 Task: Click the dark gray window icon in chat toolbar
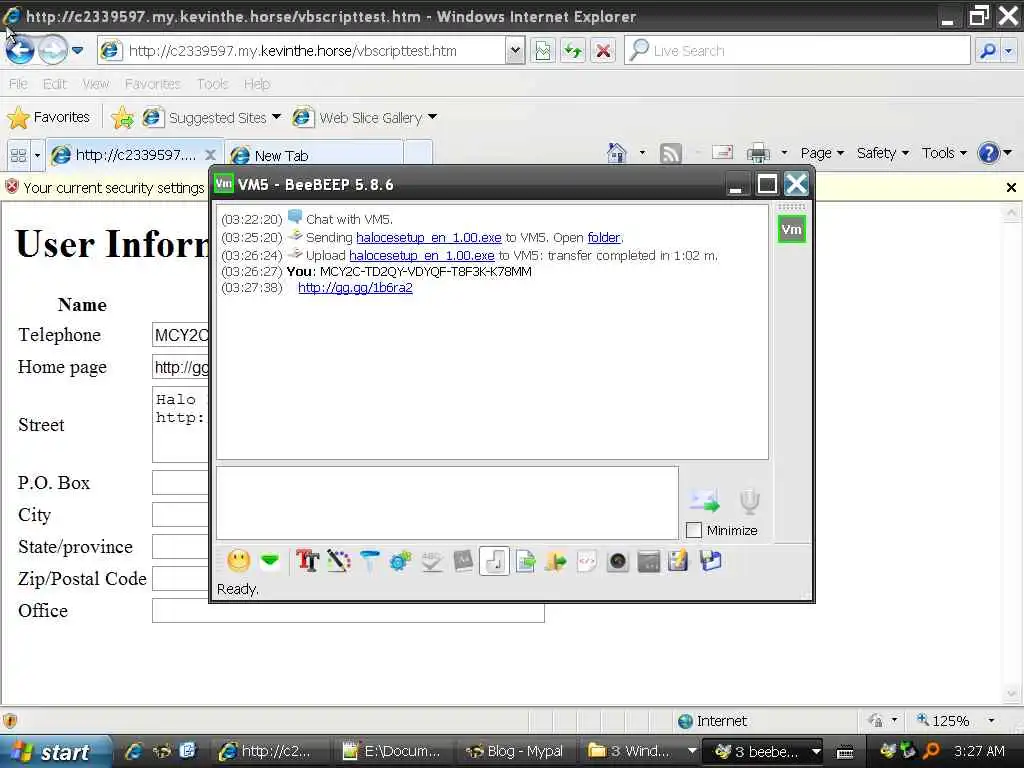(648, 561)
